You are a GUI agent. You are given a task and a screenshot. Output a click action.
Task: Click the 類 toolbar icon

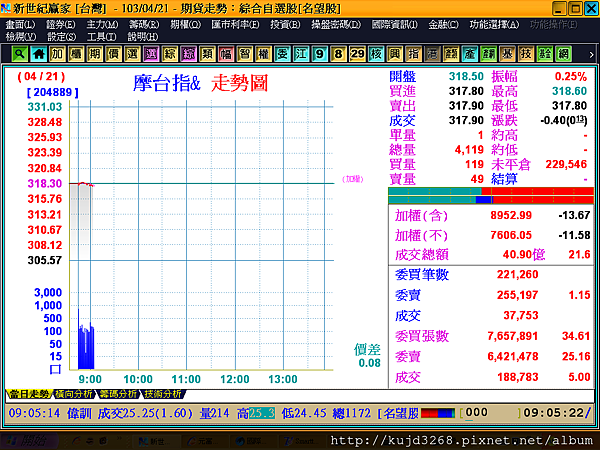[207, 54]
